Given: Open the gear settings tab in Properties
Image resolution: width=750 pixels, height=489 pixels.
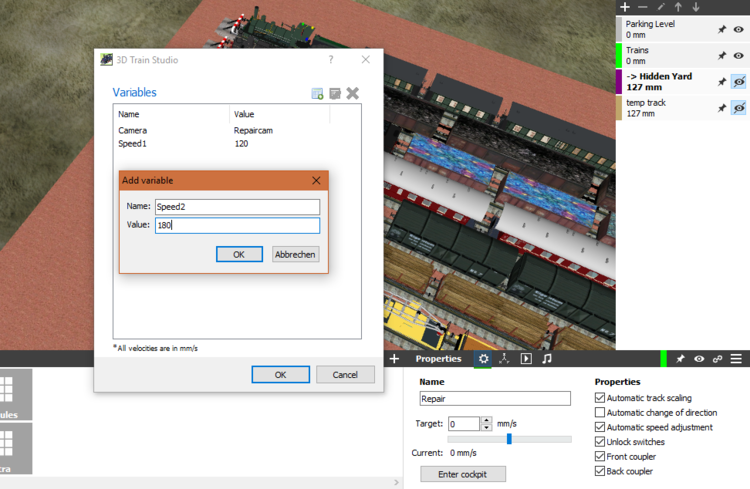Looking at the screenshot, I should pos(484,359).
